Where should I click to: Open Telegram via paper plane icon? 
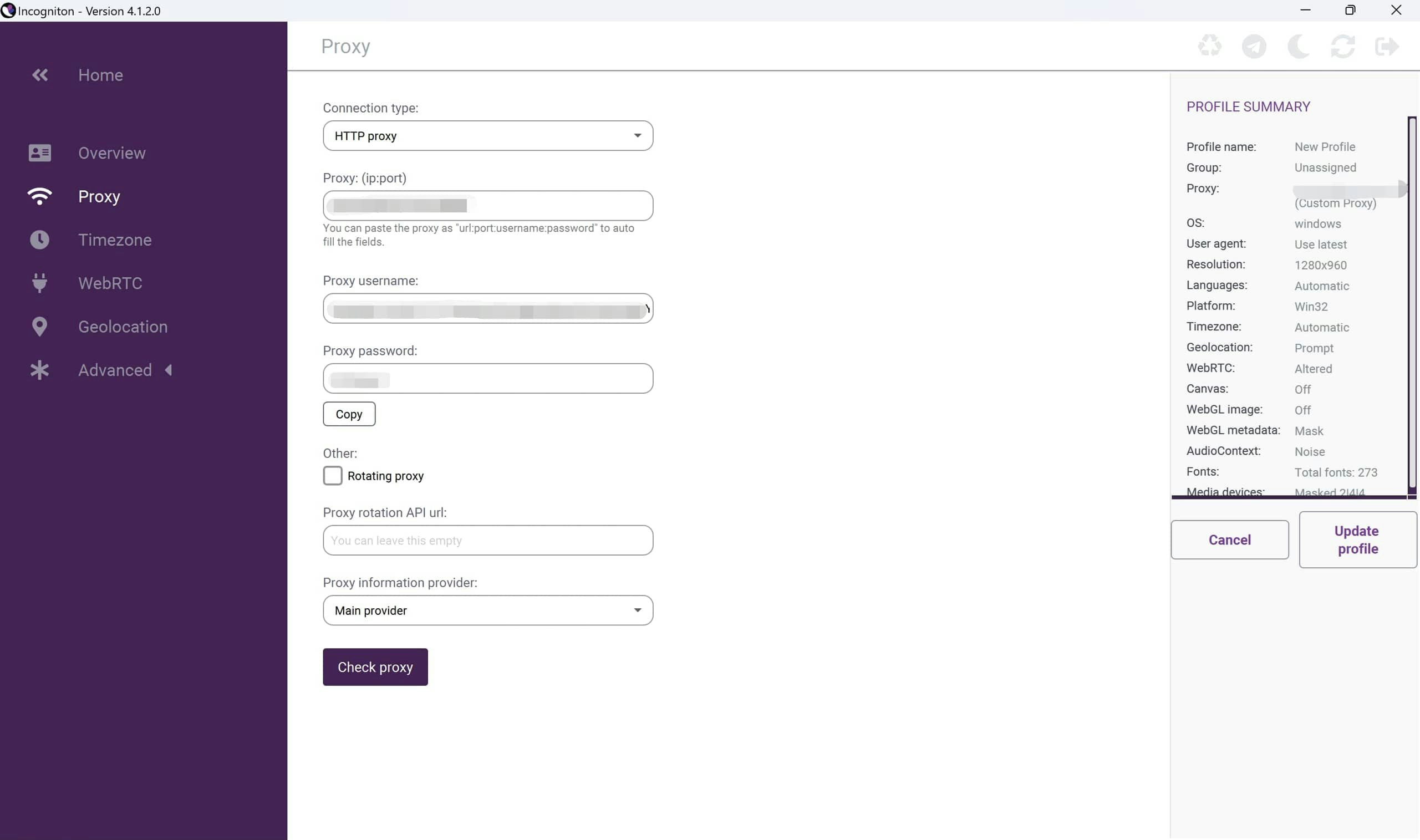click(x=1254, y=47)
